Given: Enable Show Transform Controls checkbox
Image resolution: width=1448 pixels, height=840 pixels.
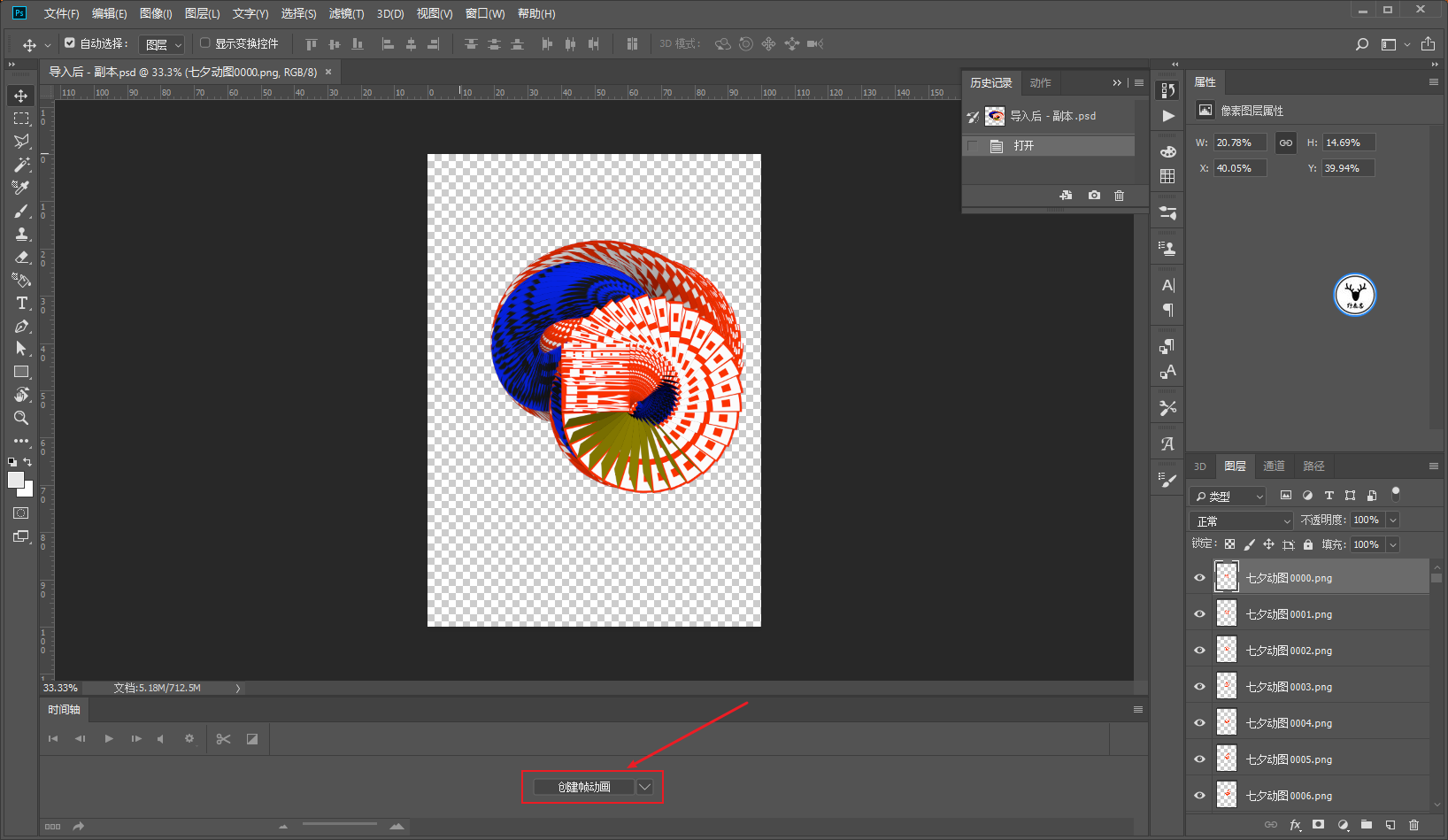Looking at the screenshot, I should pos(205,42).
